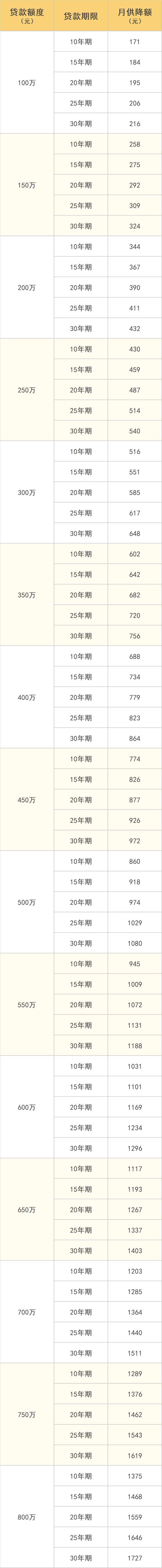Image resolution: width=162 pixels, height=1568 pixels.
Task: Select the 700万 loan amount cell
Action: [x=27, y=1312]
